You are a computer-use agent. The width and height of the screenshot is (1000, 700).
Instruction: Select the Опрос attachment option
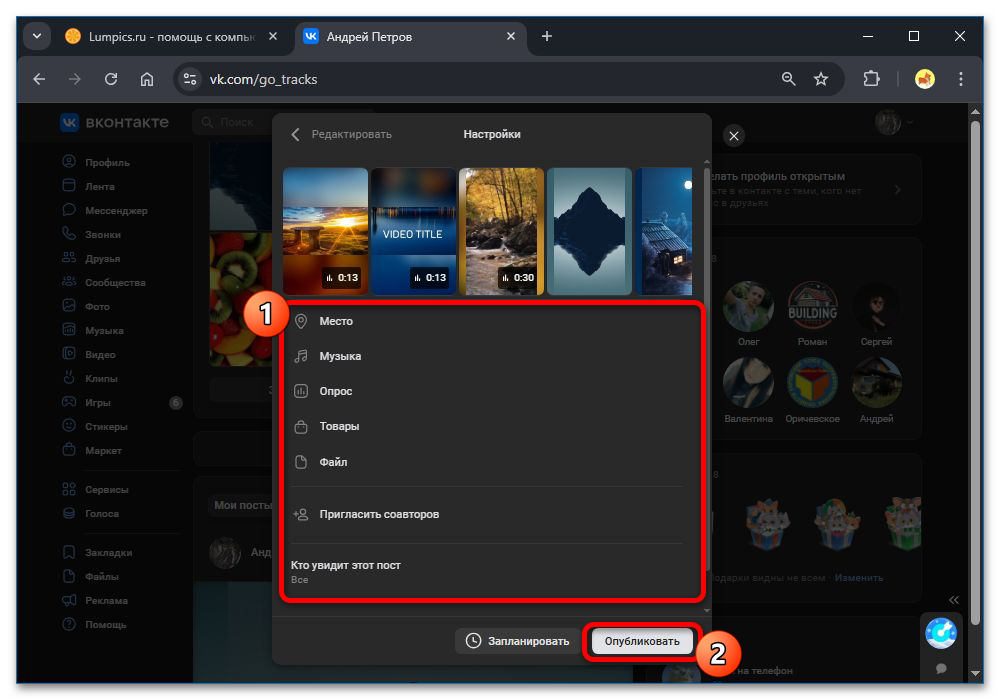point(336,391)
